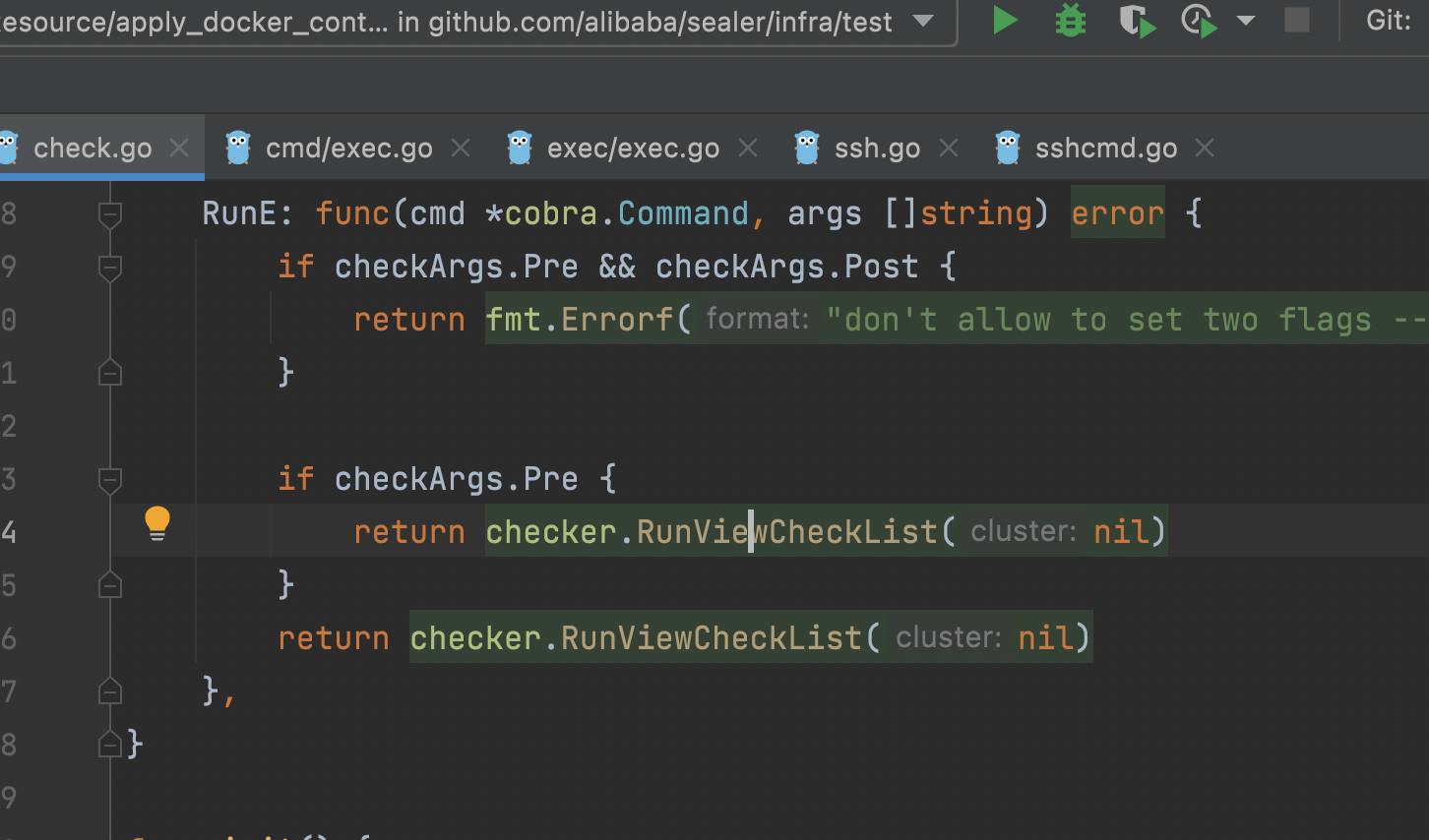Fold the 'if checkArgs.Pre {' block
Image resolution: width=1429 pixels, height=840 pixels.
coord(110,480)
